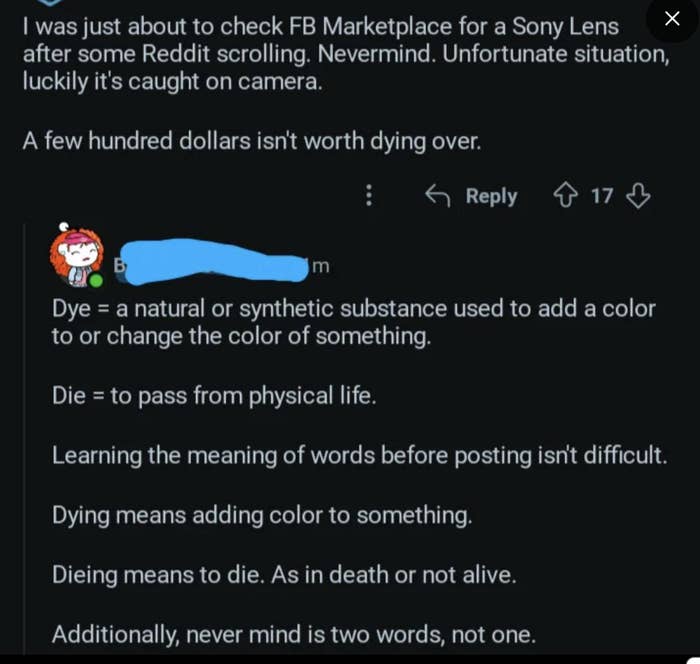Click the 'Die = to pass' line
Image resolution: width=700 pixels, height=664 pixels.
214,396
